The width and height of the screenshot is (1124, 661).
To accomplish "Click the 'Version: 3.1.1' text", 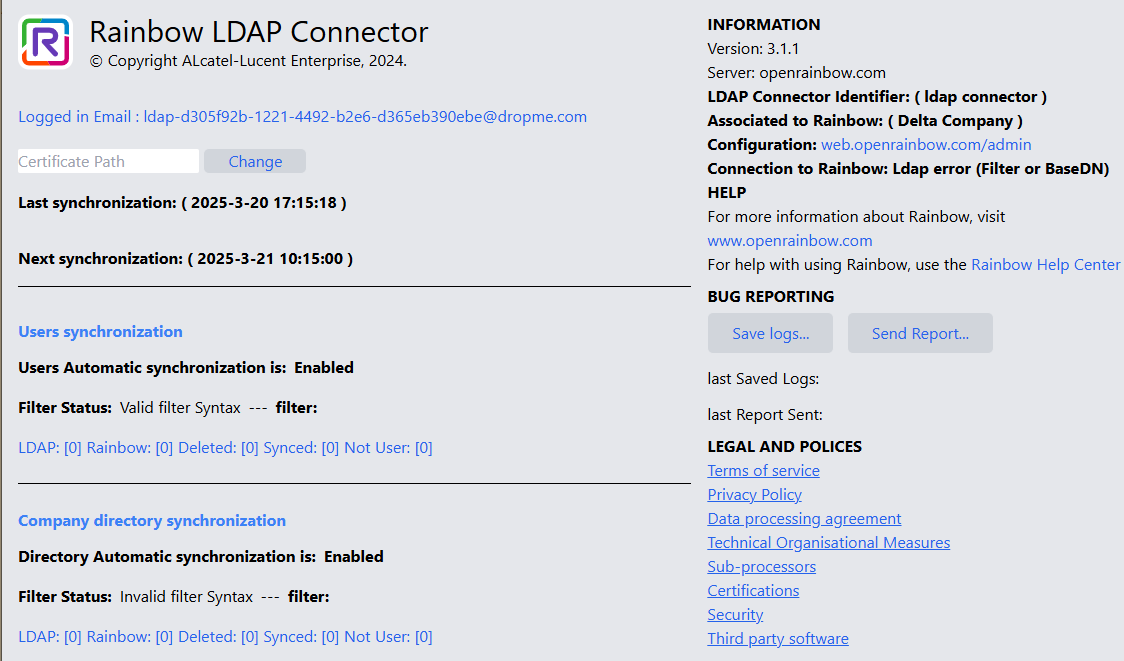I will [x=753, y=49].
